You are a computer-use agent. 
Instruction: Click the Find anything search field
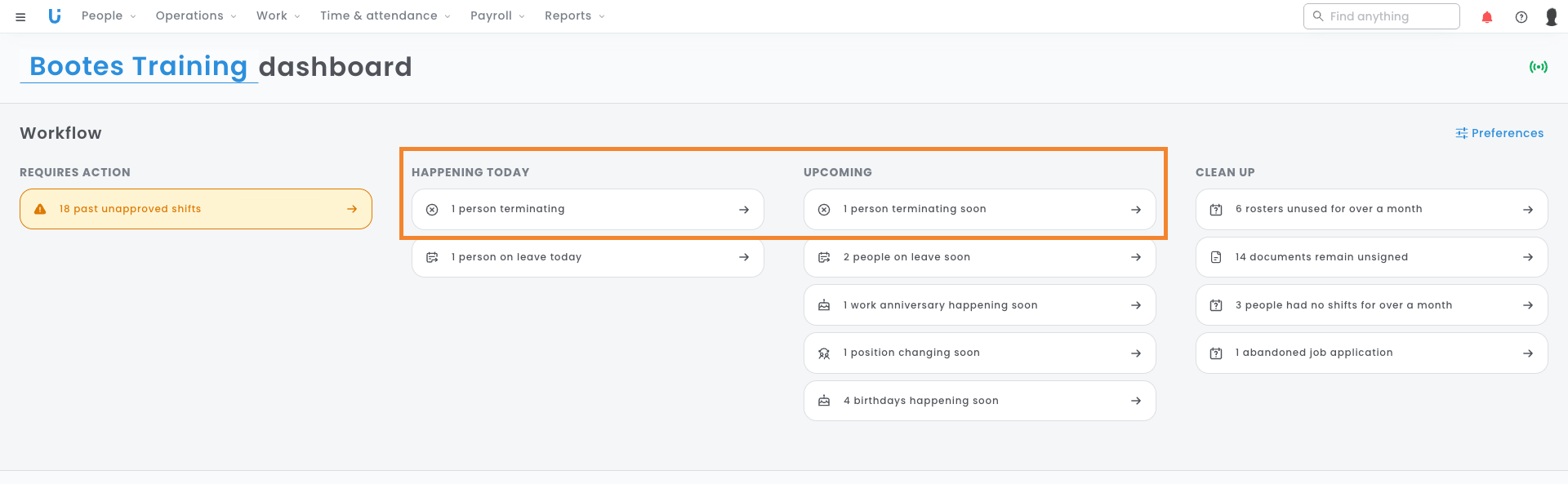pyautogui.click(x=1388, y=16)
